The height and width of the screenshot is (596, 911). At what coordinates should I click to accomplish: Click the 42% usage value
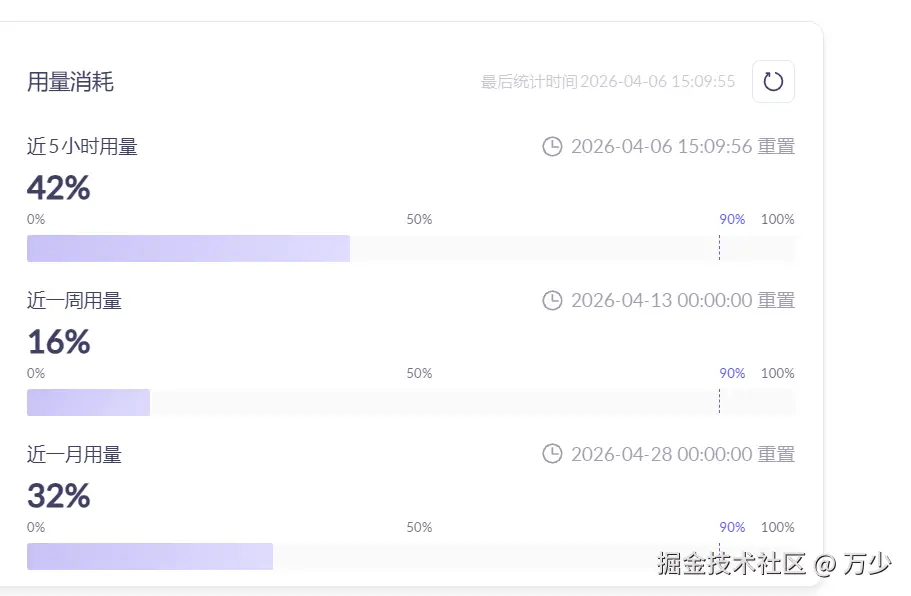[x=58, y=188]
